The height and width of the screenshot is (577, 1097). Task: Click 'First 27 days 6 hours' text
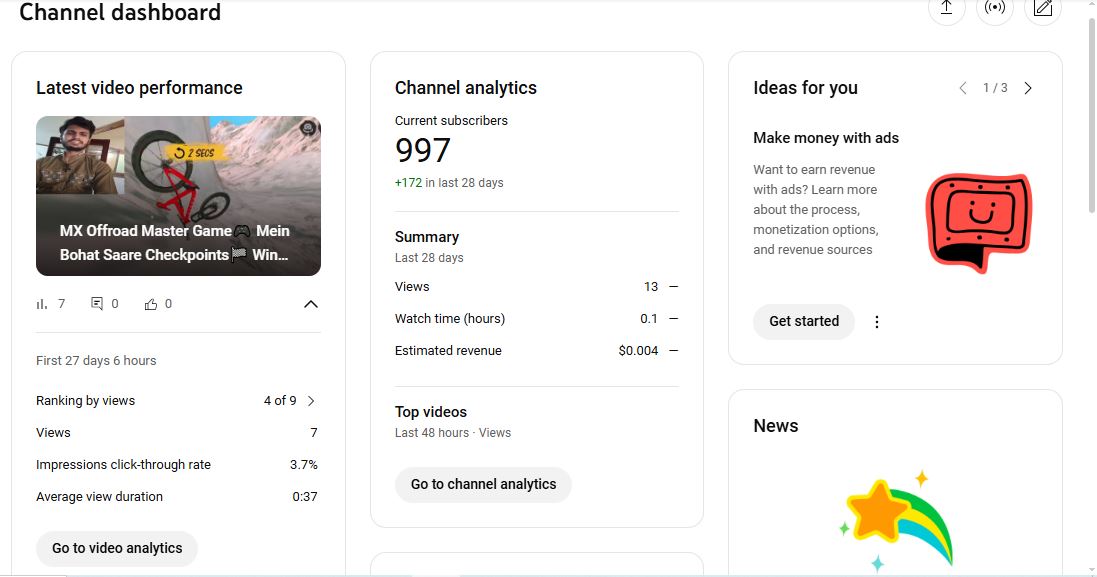point(96,361)
